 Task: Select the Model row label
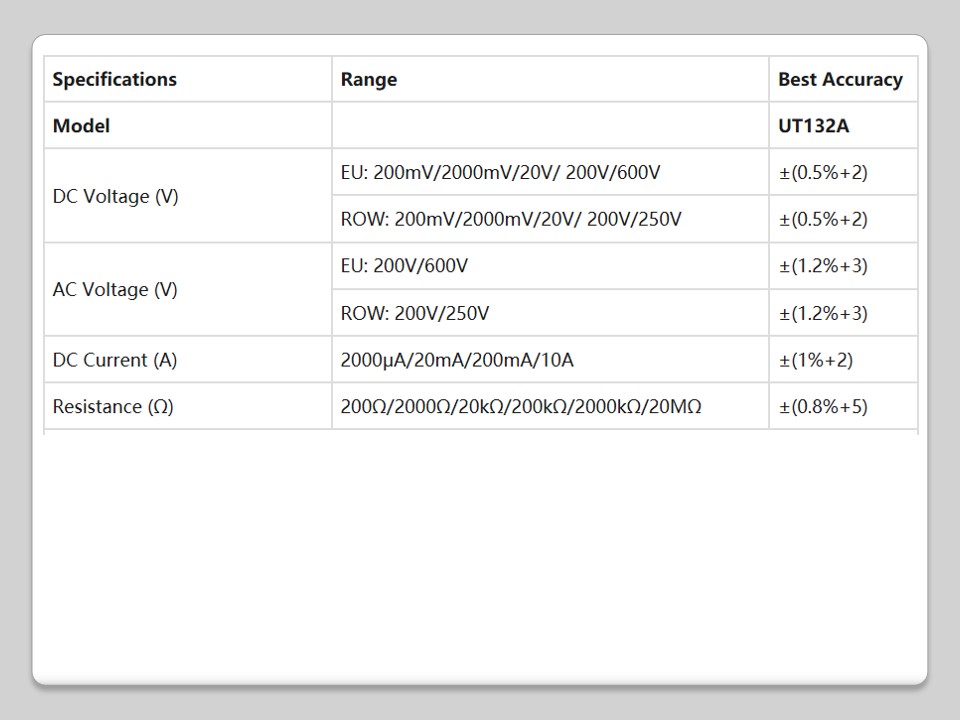82,126
